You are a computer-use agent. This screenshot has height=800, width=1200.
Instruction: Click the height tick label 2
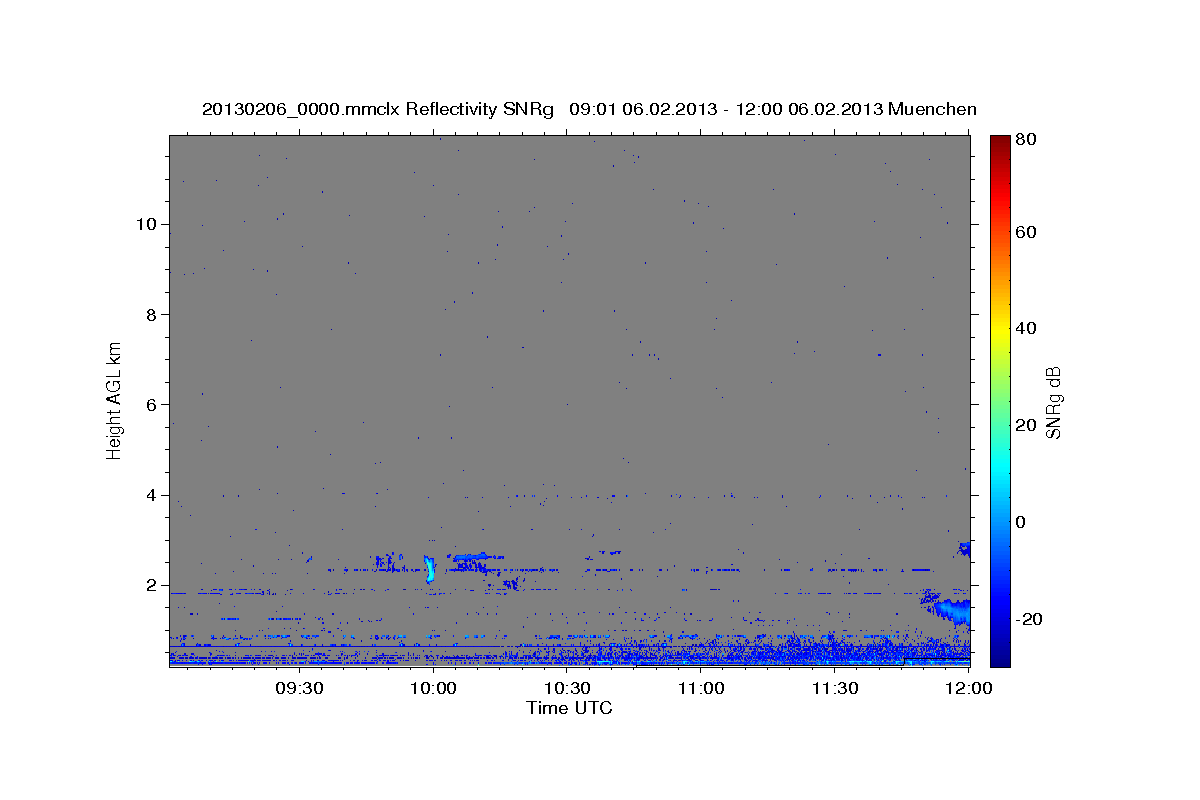[x=153, y=586]
